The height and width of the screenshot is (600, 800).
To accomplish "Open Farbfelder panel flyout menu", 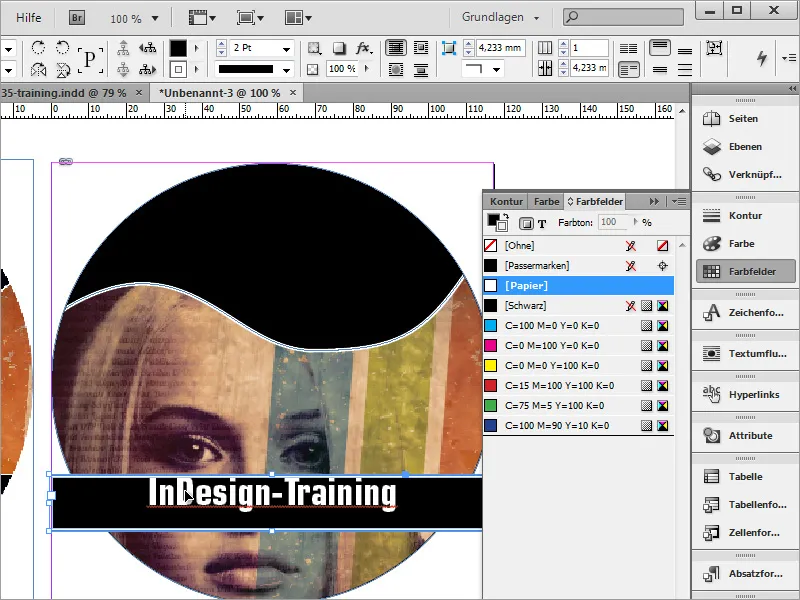I will tap(679, 202).
